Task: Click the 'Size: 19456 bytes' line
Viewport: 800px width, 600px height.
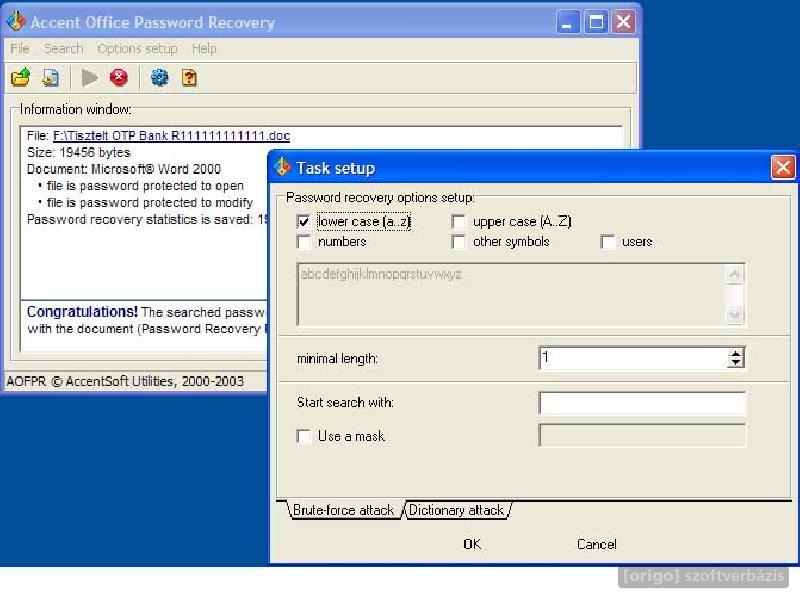Action: (x=79, y=153)
